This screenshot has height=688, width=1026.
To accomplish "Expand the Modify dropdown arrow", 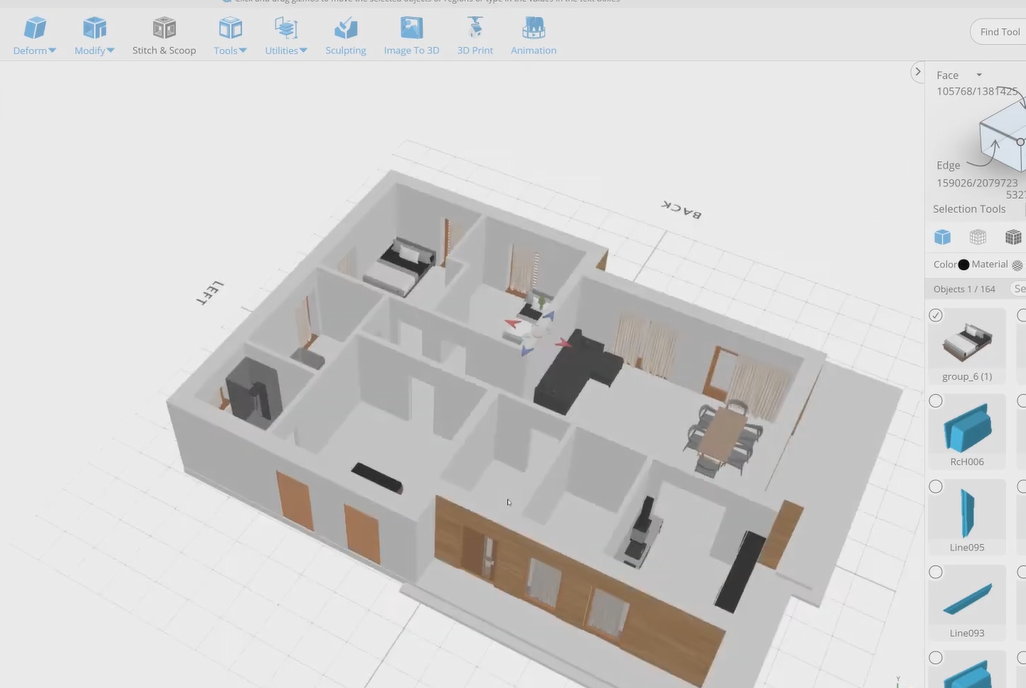I will [111, 50].
